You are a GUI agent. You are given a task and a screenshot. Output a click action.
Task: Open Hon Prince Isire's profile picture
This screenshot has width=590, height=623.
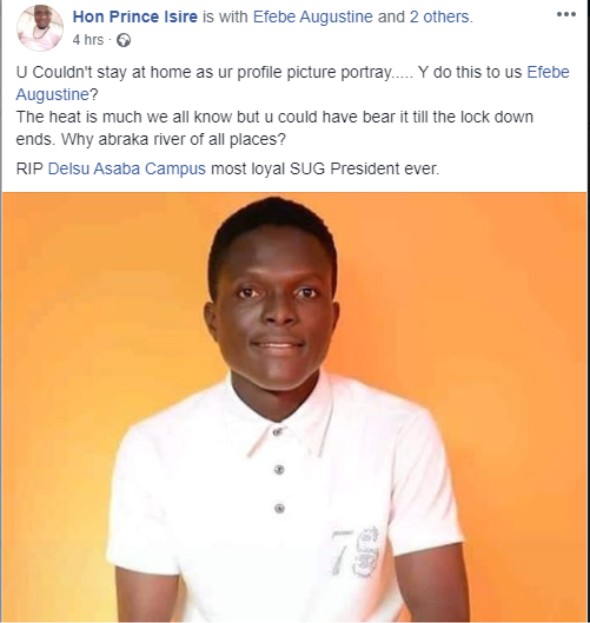tap(40, 28)
